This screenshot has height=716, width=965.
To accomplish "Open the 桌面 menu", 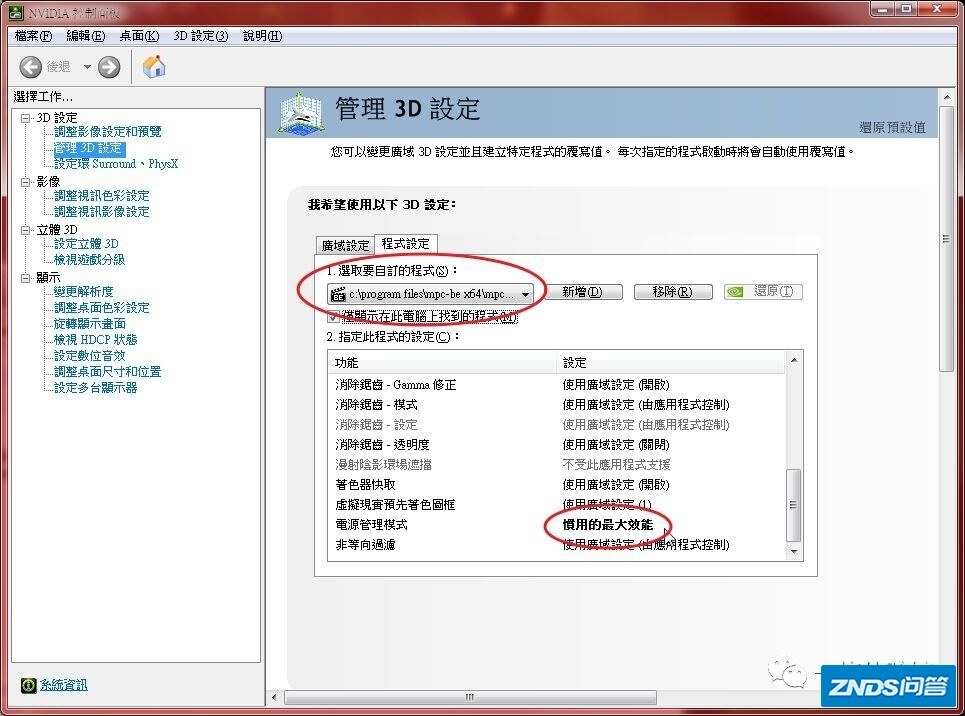I will pyautogui.click(x=139, y=36).
